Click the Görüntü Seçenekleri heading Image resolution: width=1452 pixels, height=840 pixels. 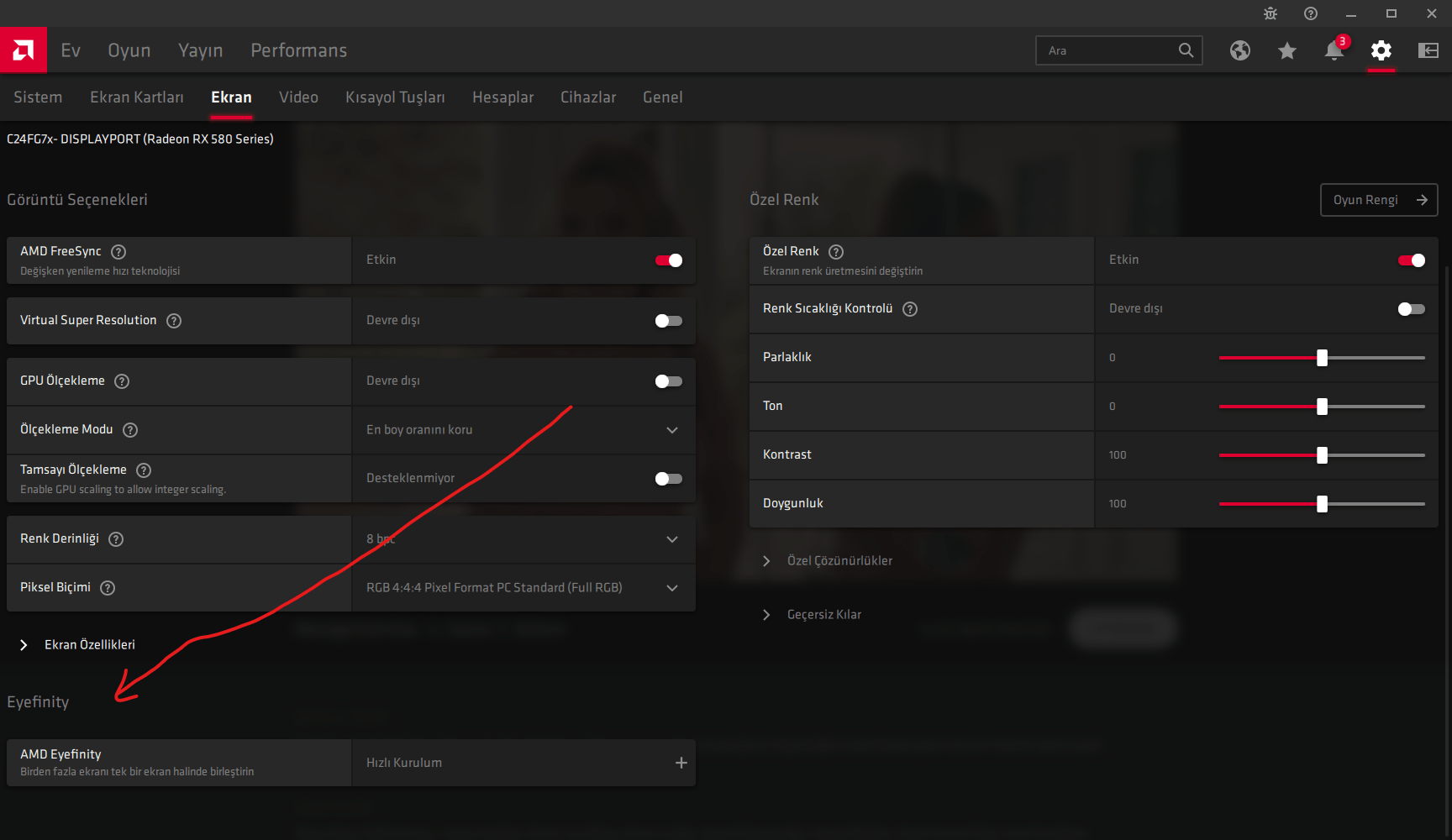77,200
